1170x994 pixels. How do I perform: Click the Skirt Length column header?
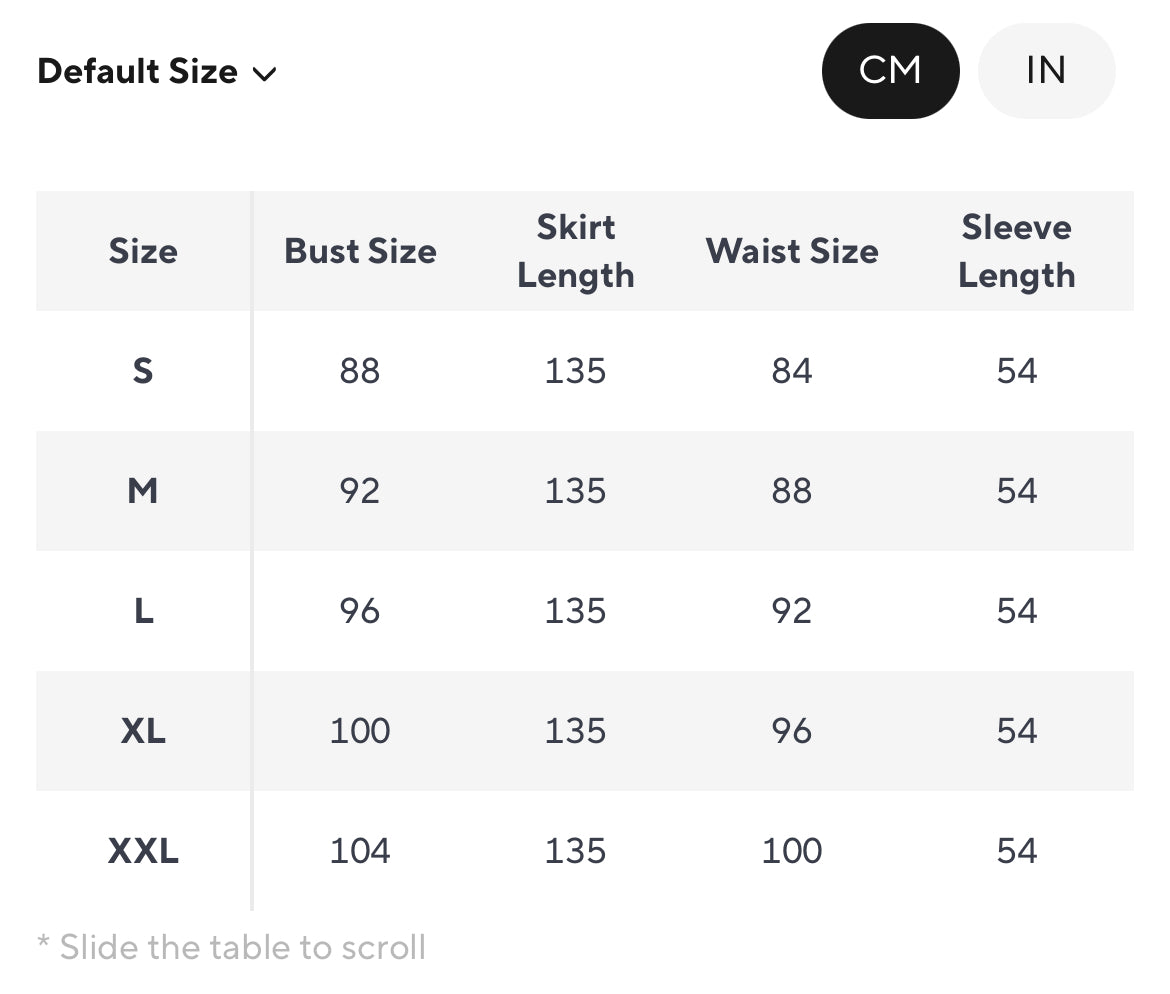click(576, 251)
